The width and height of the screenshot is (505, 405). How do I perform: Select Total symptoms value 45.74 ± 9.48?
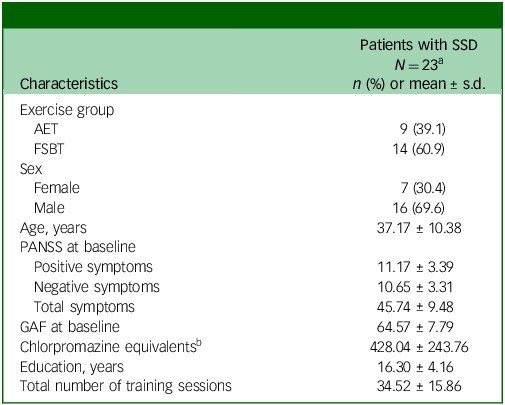coord(415,307)
